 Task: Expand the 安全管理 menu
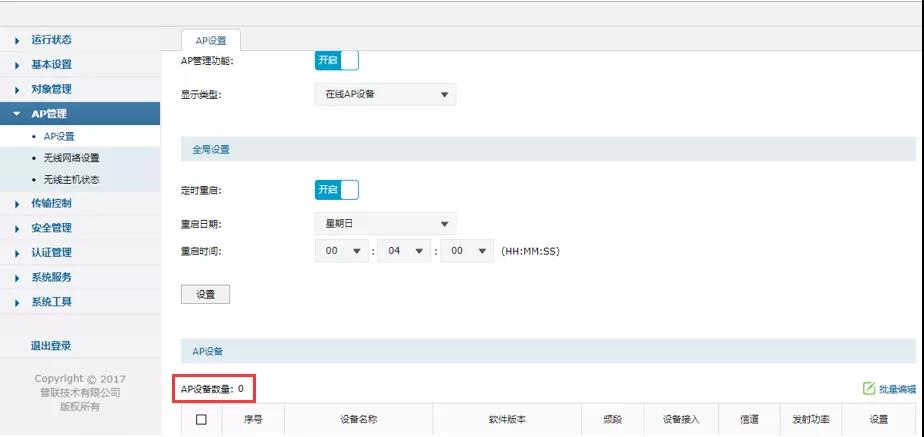click(51, 228)
